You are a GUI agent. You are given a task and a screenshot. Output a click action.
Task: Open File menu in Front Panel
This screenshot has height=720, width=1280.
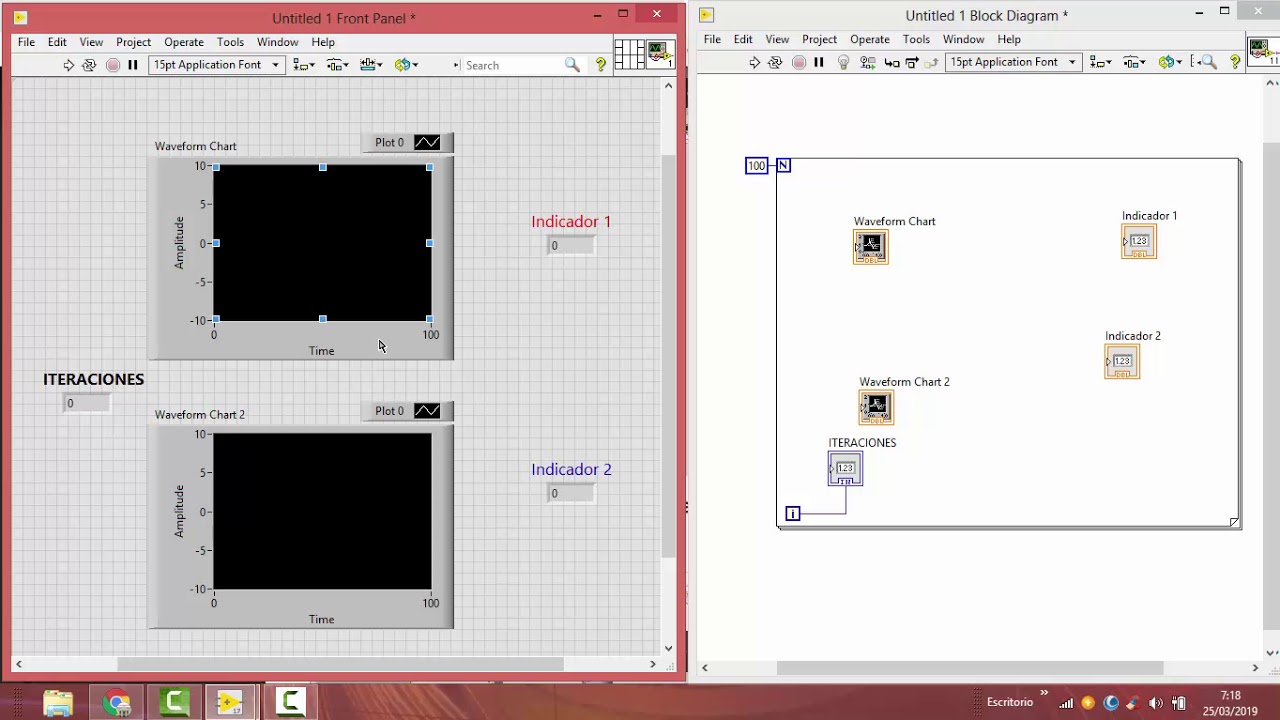(26, 42)
